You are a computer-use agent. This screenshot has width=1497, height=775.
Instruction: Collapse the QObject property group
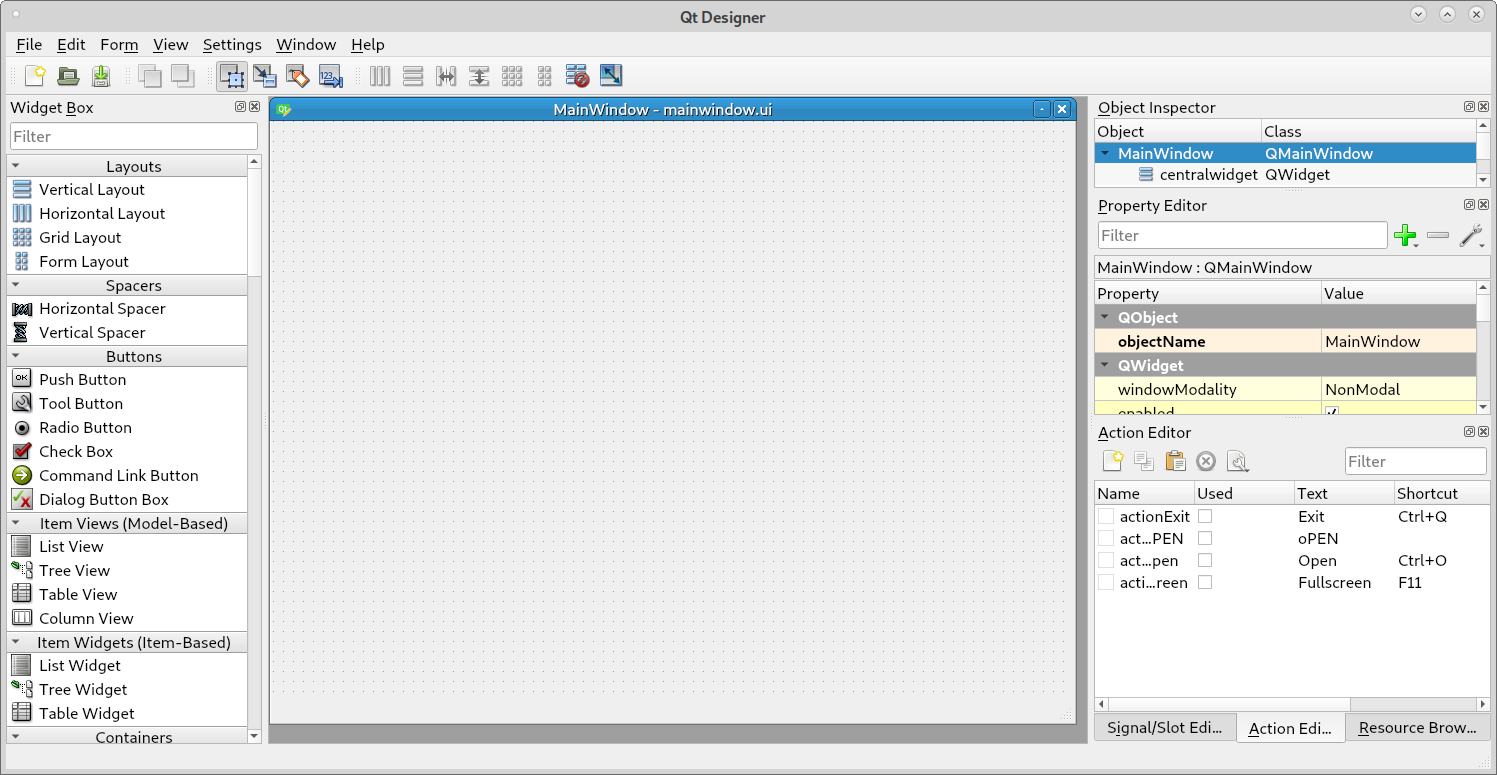click(x=1105, y=317)
